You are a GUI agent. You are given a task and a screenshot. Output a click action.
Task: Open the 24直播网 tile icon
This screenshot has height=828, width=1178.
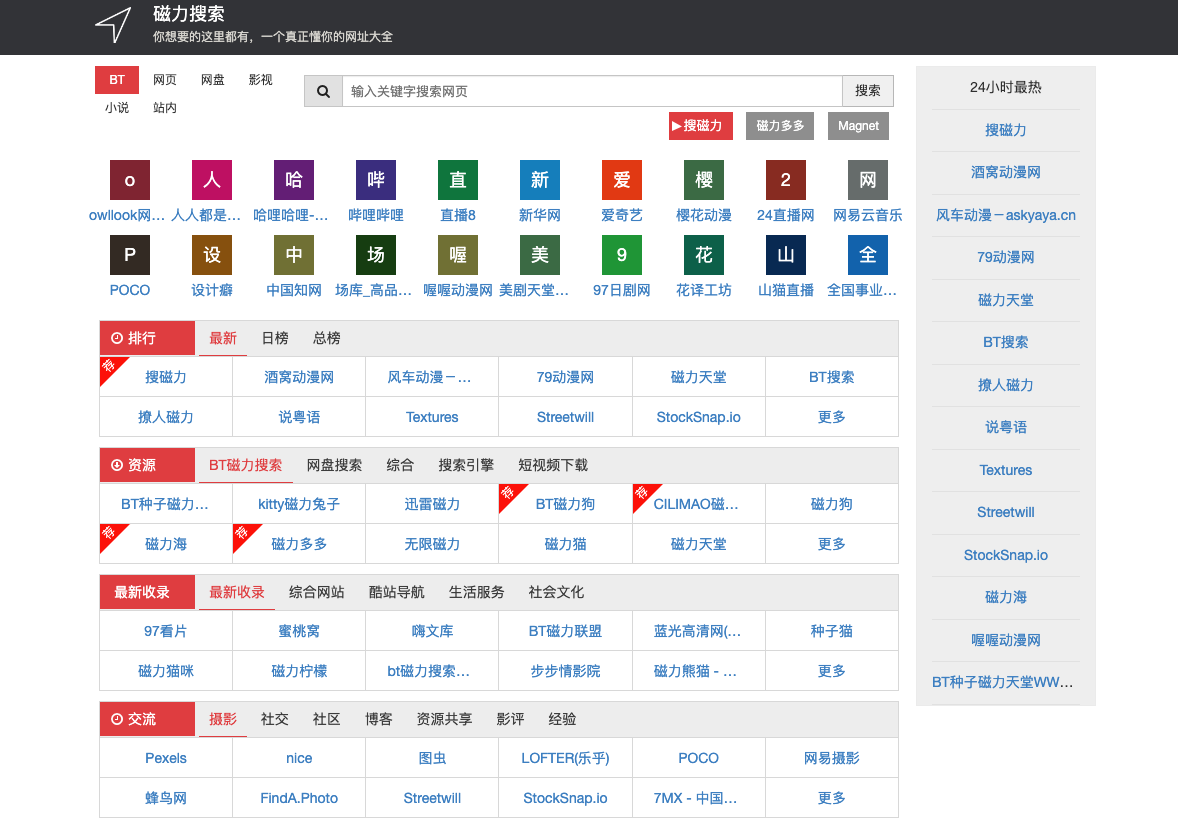click(x=785, y=180)
